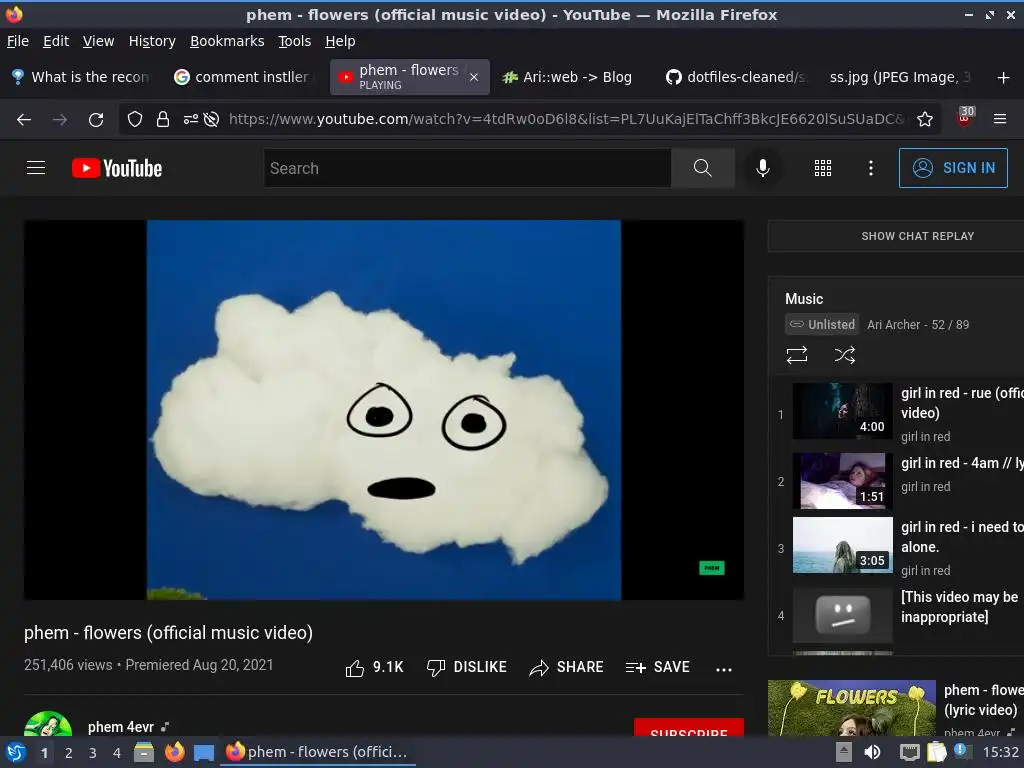Open a new browser tab
1024x768 pixels.
1003,78
